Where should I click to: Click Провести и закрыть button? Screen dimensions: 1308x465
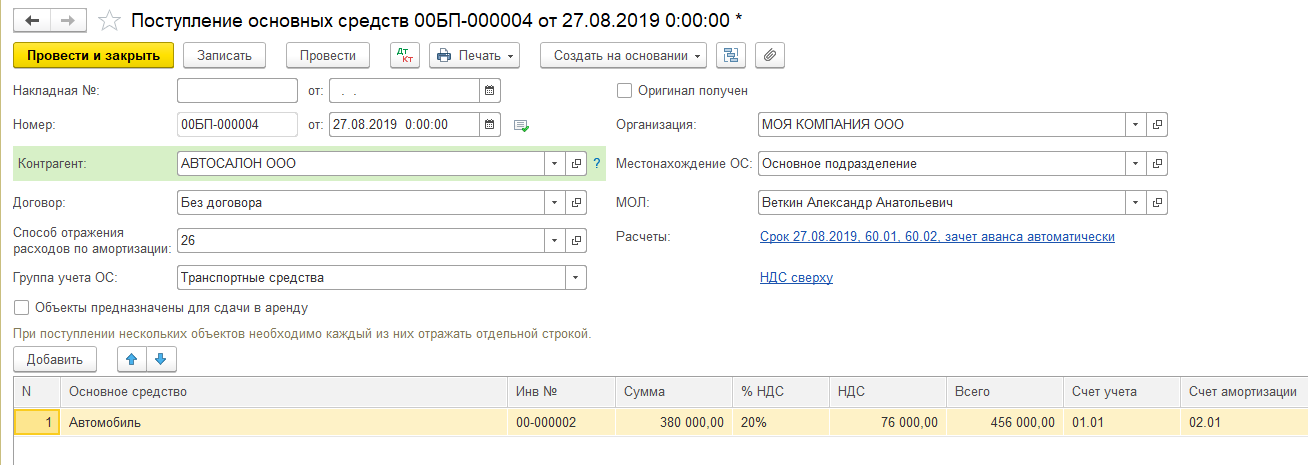pos(94,55)
